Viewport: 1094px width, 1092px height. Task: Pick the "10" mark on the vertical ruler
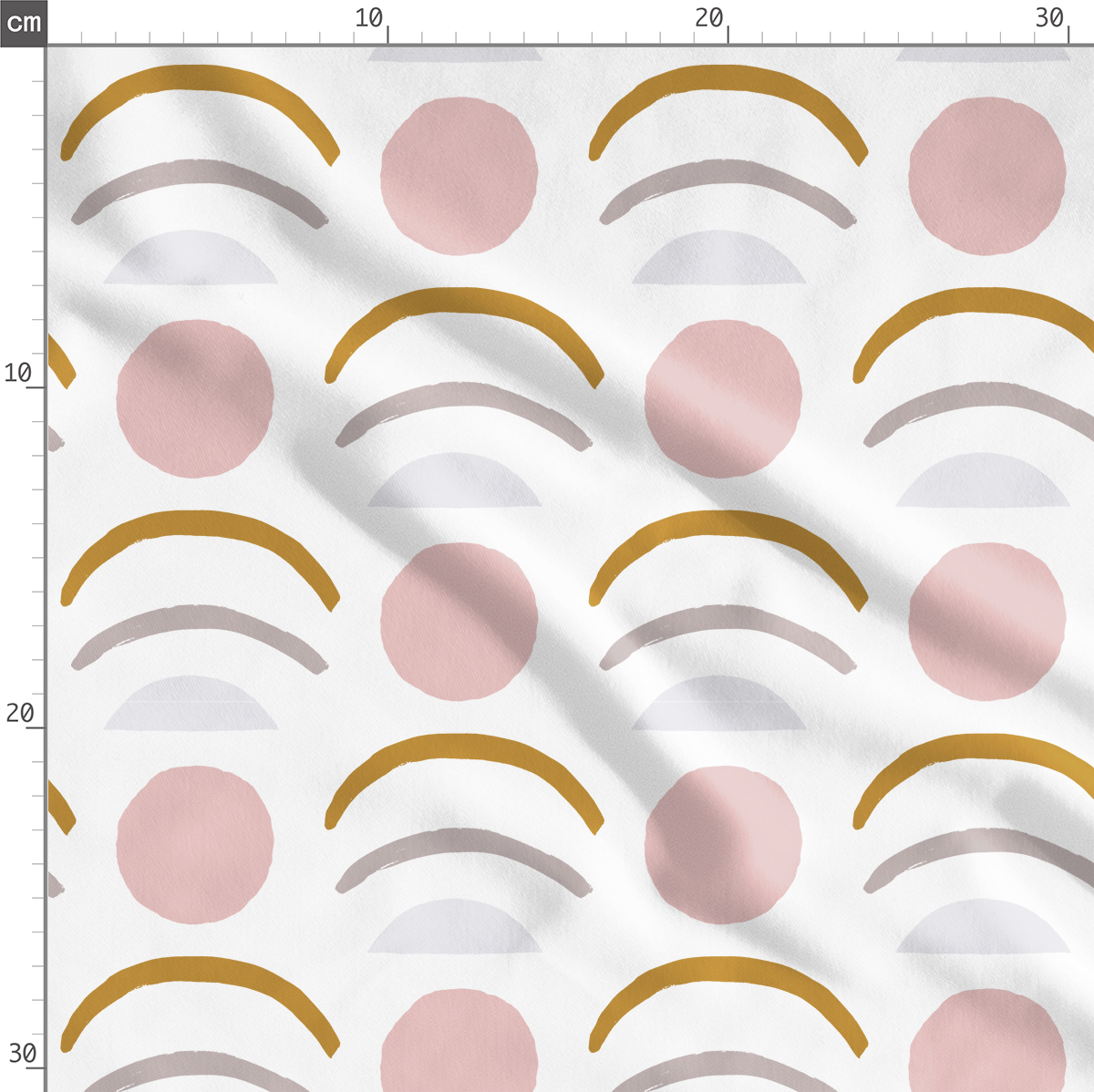(x=18, y=373)
